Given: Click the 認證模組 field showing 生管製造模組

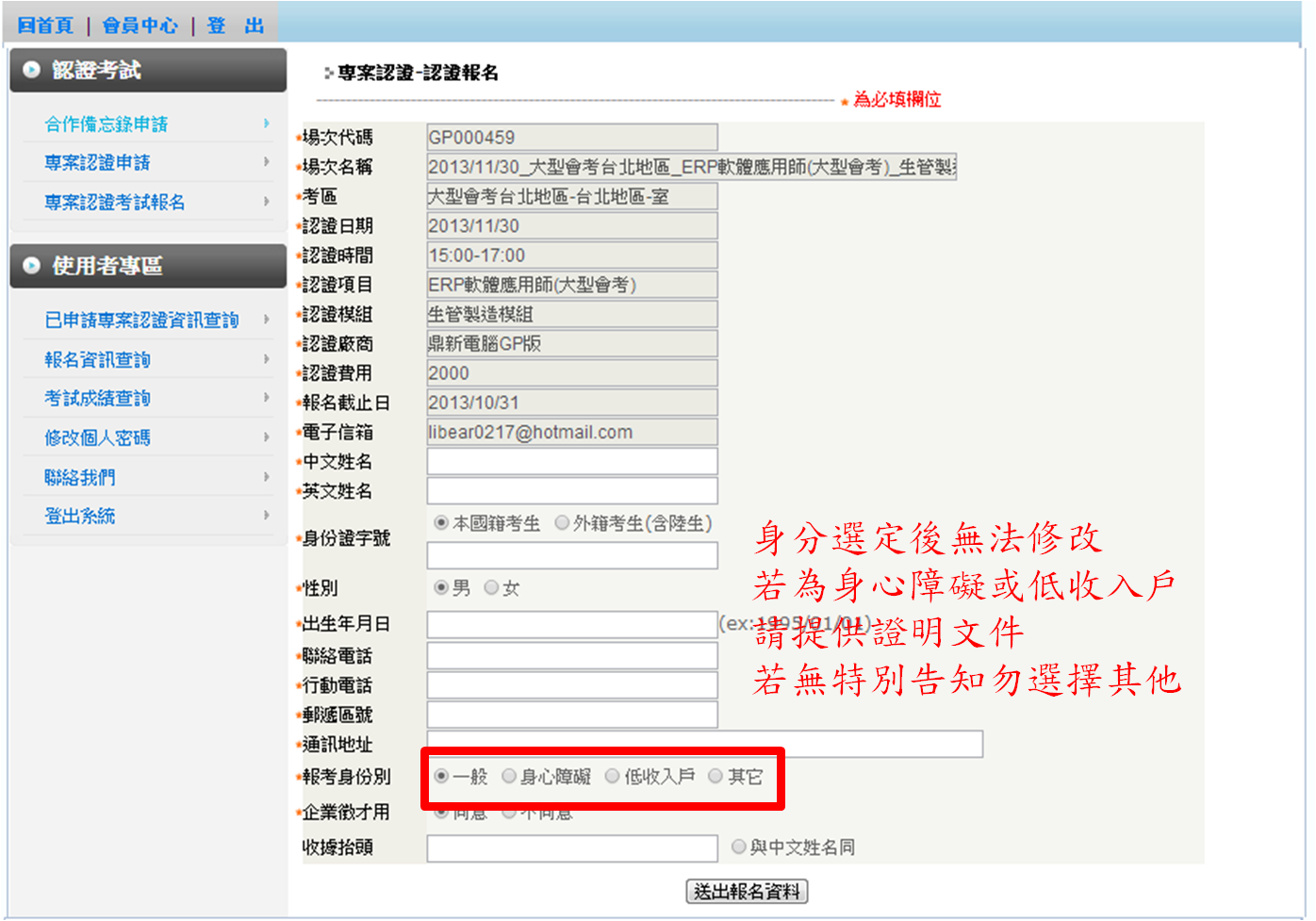Looking at the screenshot, I should [x=572, y=314].
